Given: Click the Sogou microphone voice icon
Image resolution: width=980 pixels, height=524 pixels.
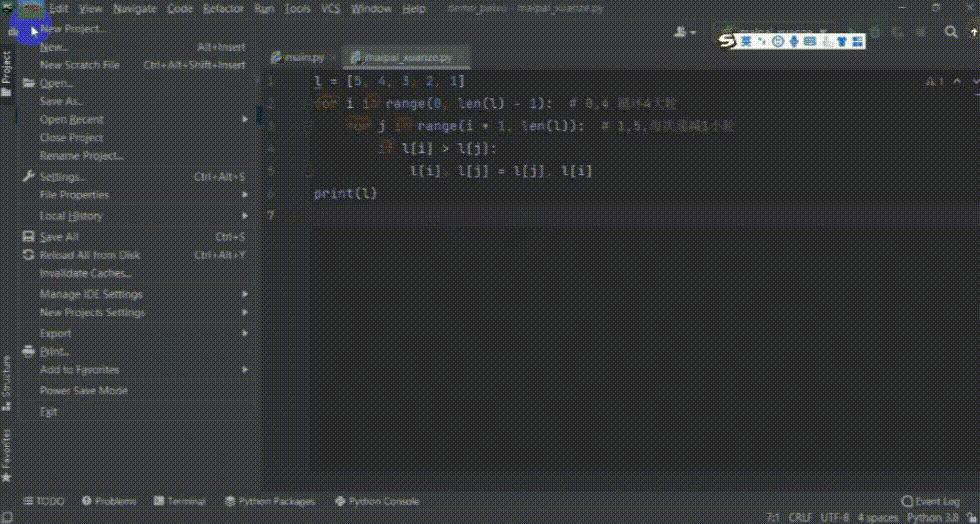Looking at the screenshot, I should (794, 42).
